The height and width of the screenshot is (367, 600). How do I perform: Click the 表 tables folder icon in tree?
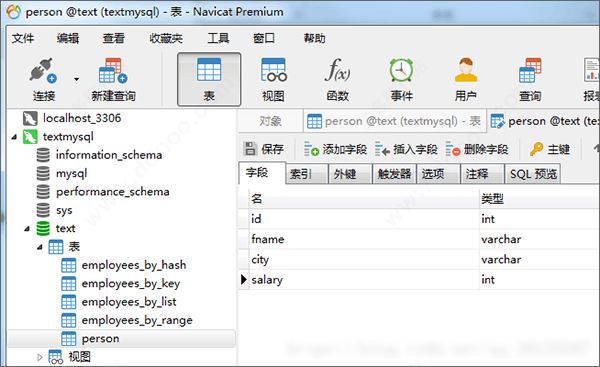point(56,247)
